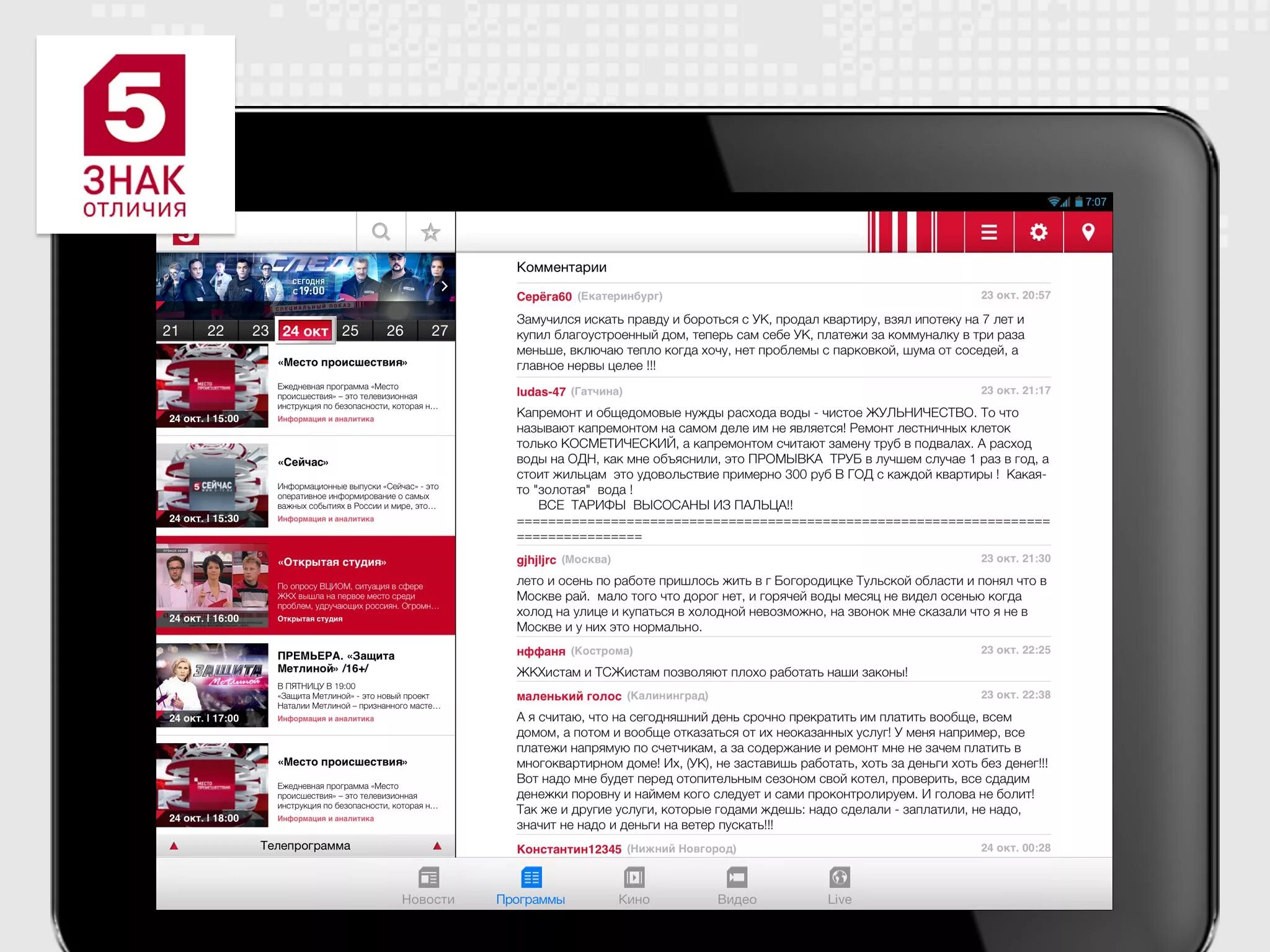Select the «Сейчас» program title
This screenshot has height=952, width=1270.
[303, 462]
